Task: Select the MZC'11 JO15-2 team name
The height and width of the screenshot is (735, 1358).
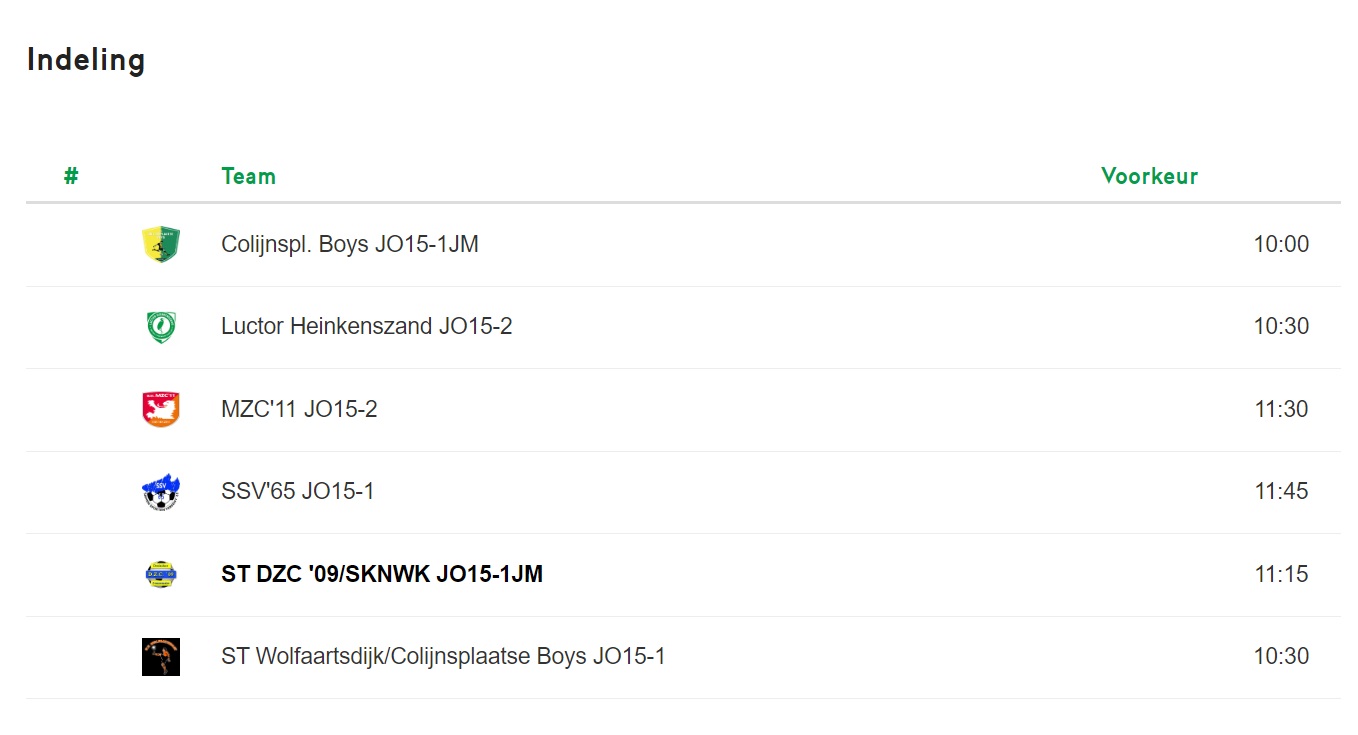Action: (x=299, y=410)
